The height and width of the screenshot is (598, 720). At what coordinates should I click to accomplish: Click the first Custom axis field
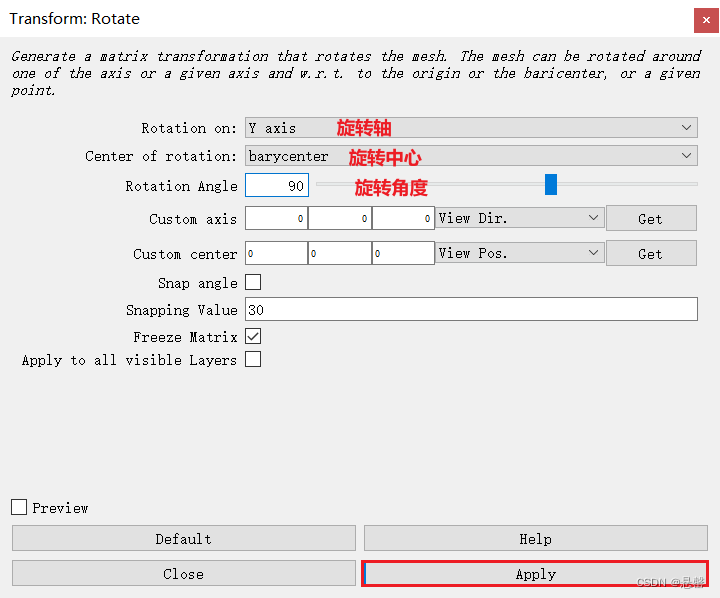pyautogui.click(x=276, y=219)
